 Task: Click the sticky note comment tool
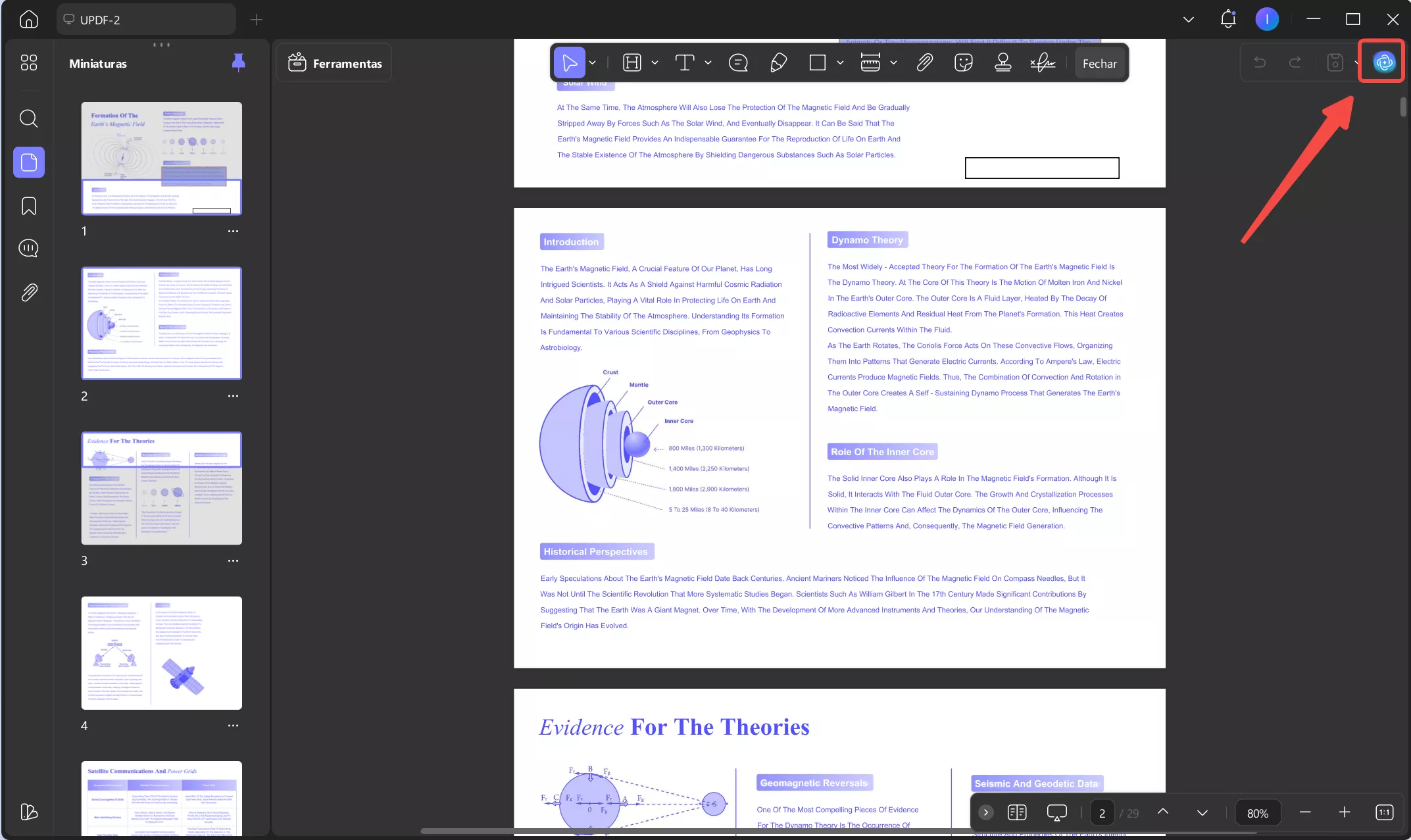click(738, 63)
